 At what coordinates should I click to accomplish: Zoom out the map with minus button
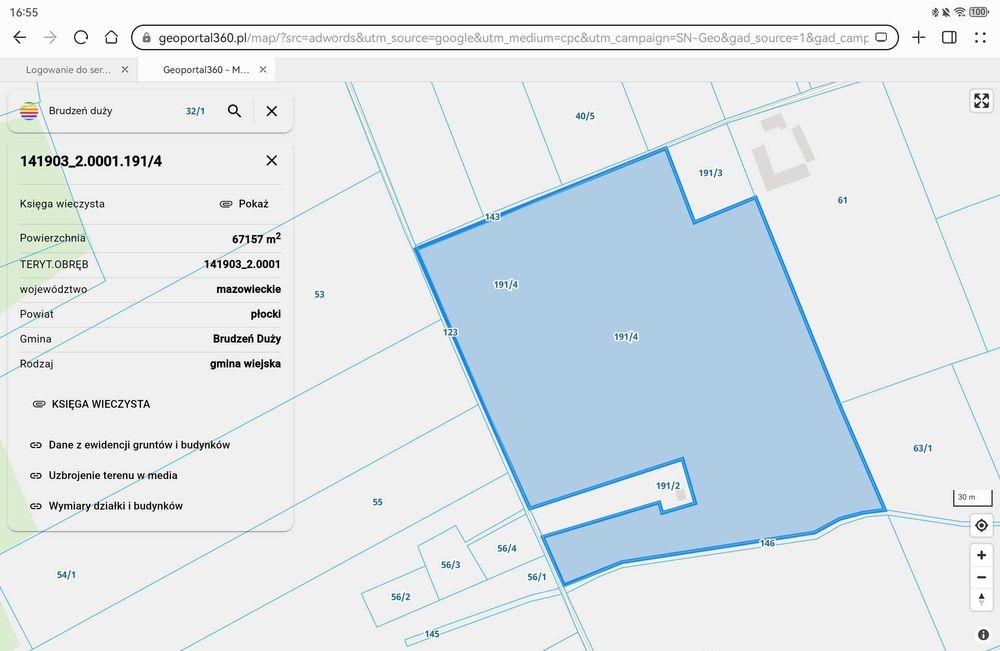(982, 578)
